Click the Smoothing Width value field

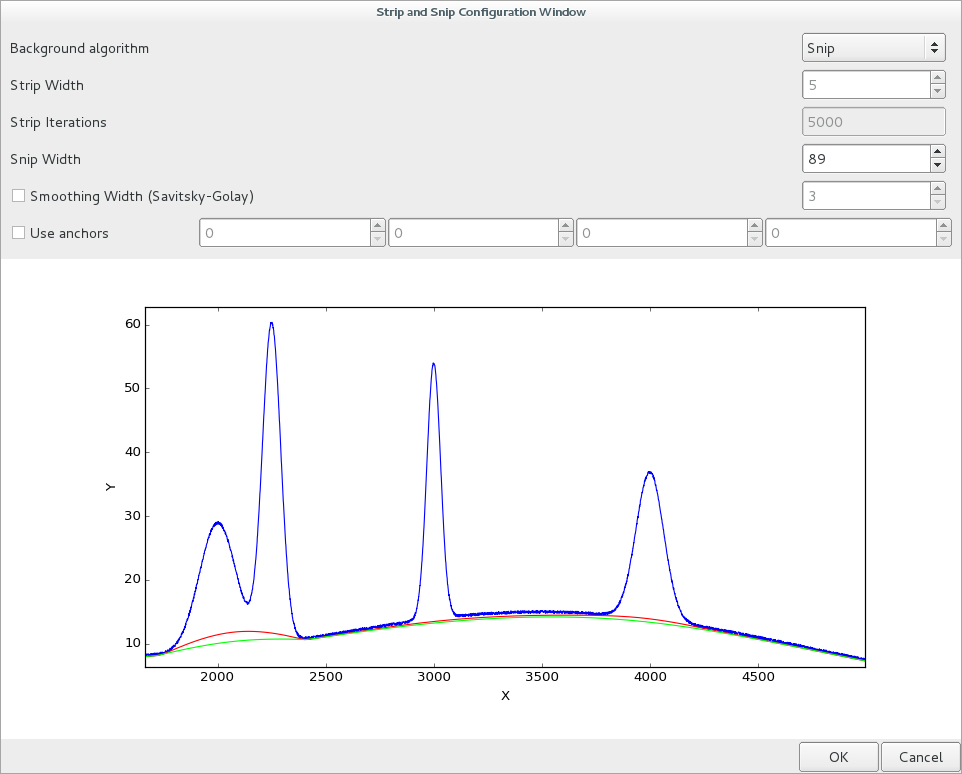coord(865,196)
